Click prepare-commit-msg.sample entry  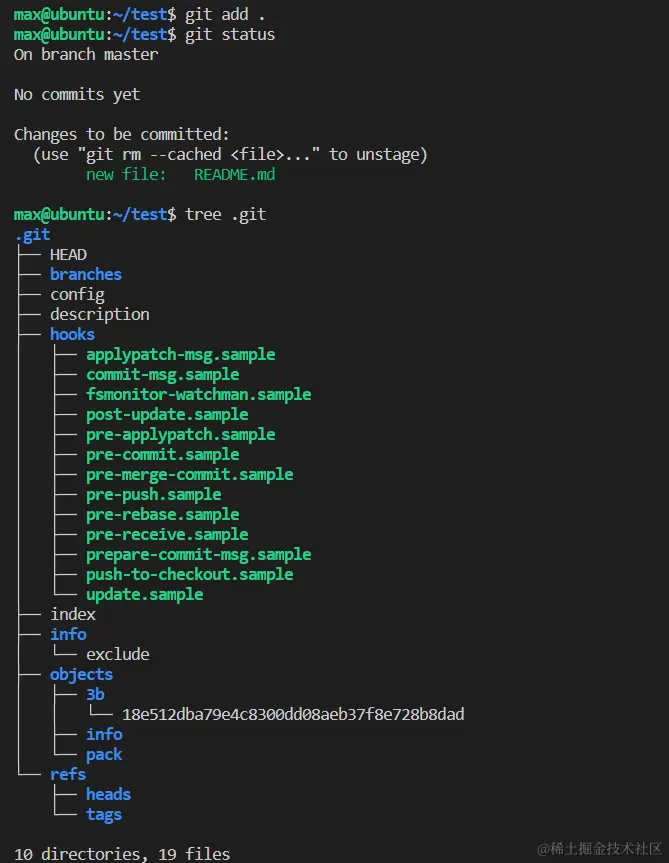tap(199, 554)
